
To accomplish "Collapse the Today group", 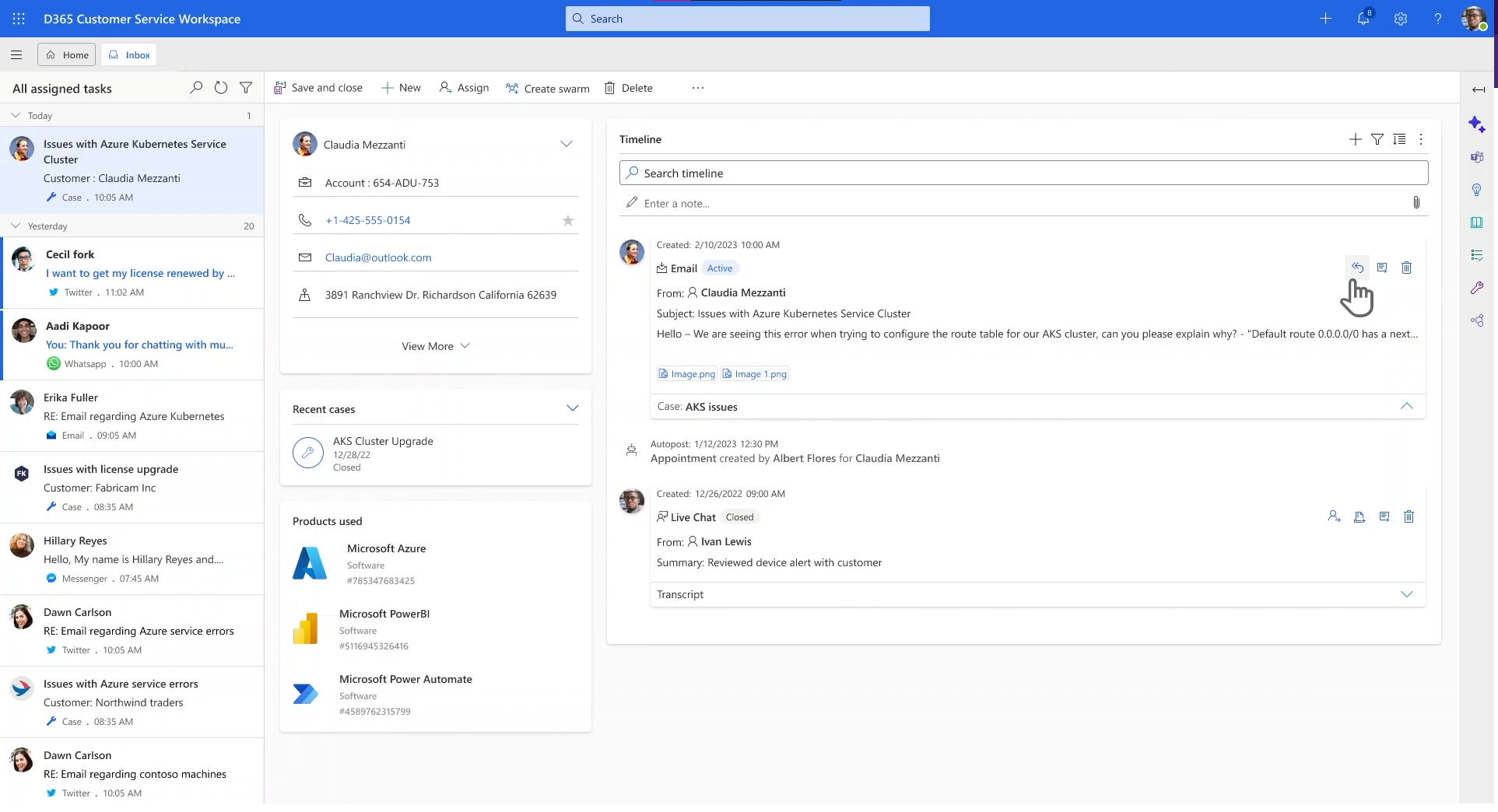I will click(x=16, y=115).
